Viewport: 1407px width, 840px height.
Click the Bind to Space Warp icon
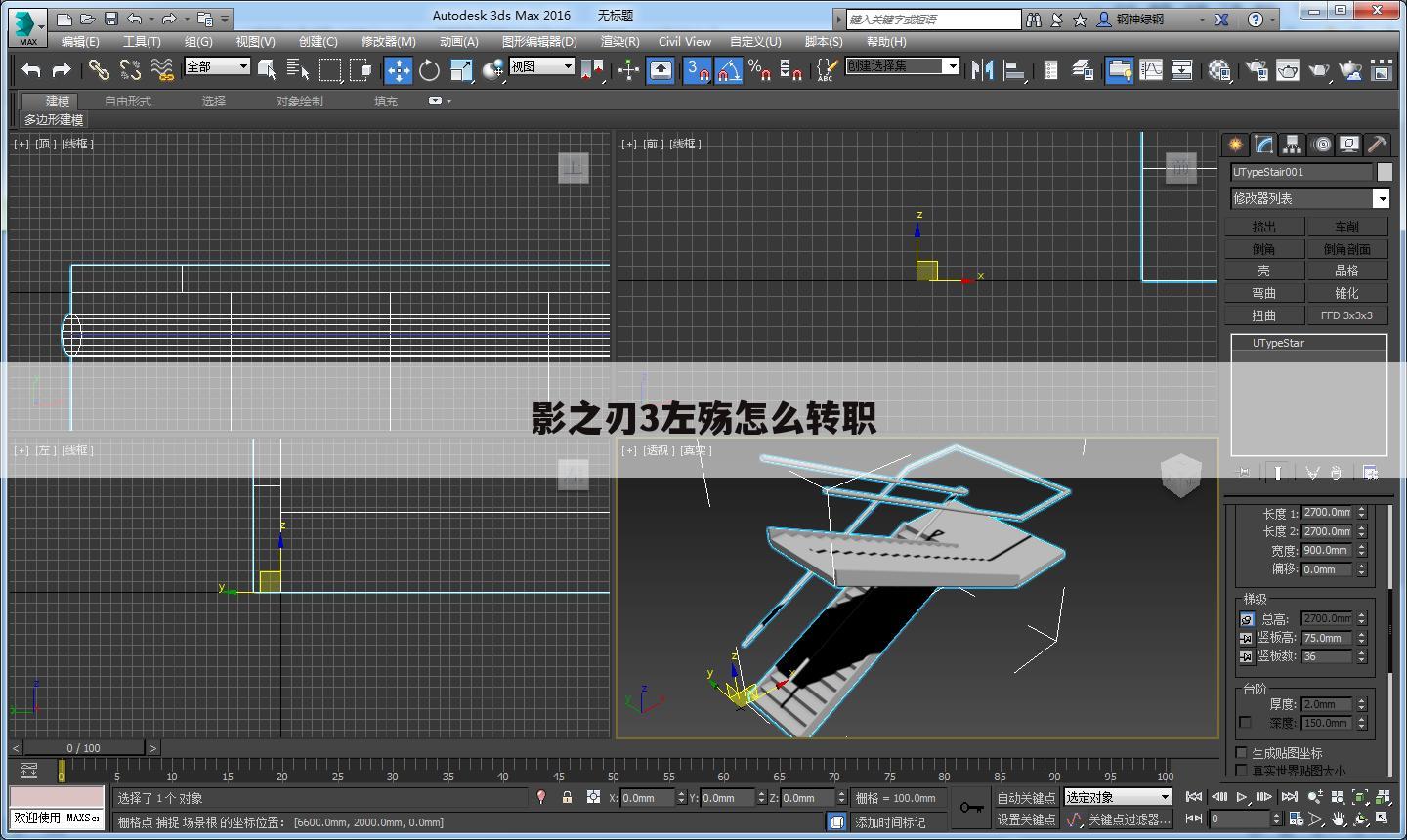(162, 69)
